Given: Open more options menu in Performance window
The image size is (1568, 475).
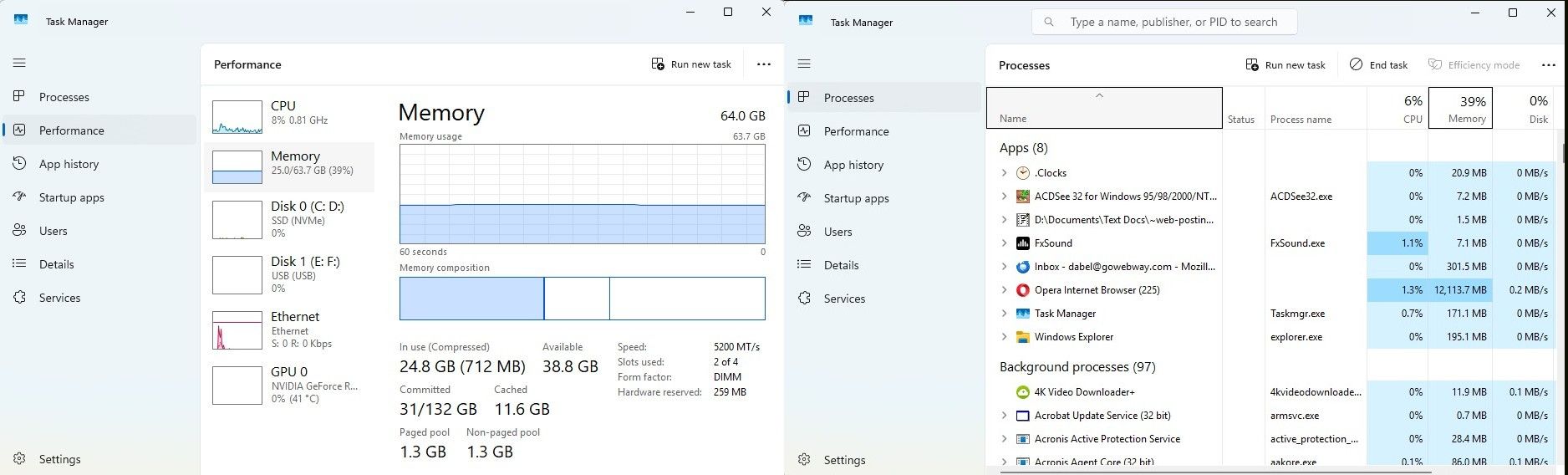Looking at the screenshot, I should click(764, 64).
